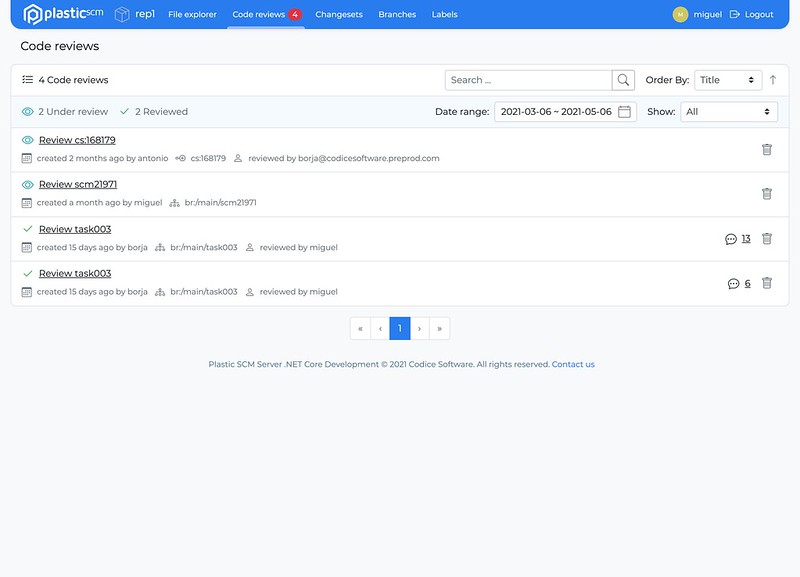Click the repository cube icon next to rep1
The width and height of the screenshot is (800, 577).
[x=119, y=13]
